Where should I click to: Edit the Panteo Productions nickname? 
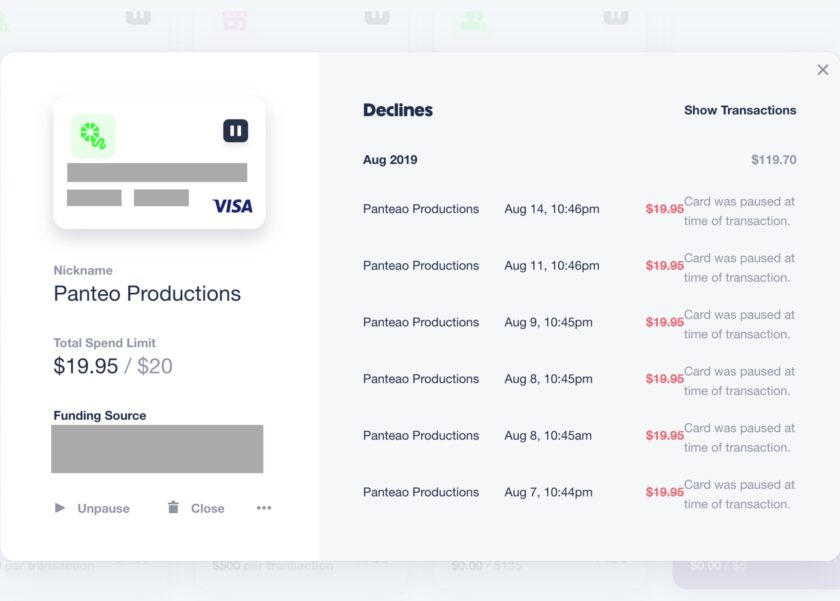(x=147, y=294)
